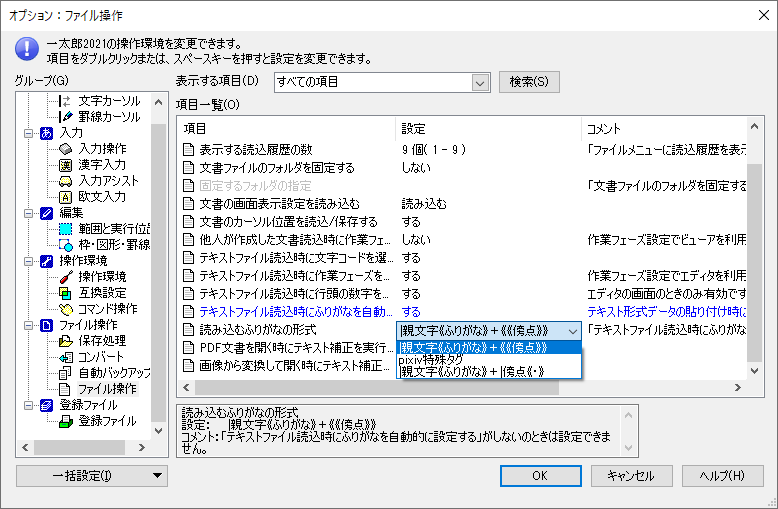778x509 pixels.
Task: Choose |親文字《ふりがな》+《《傍点》》 option in list
Action: click(x=489, y=347)
